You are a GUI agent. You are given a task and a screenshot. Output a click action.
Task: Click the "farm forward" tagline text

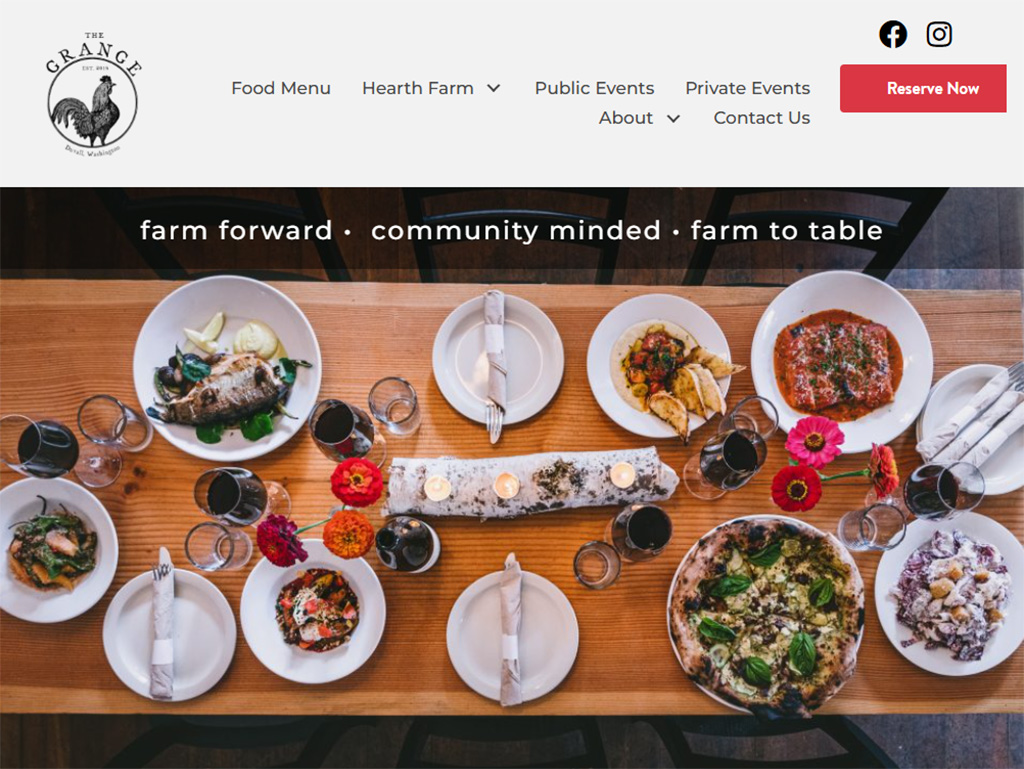tap(236, 230)
